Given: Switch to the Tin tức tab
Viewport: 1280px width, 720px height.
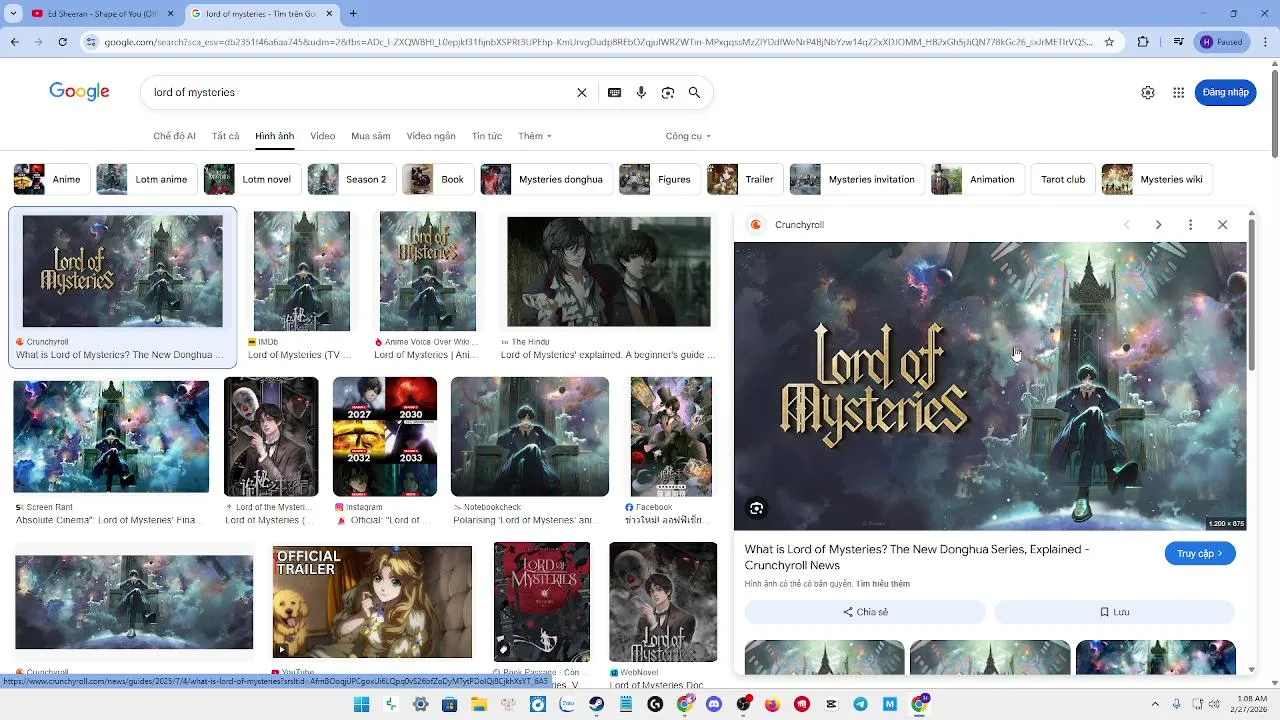Looking at the screenshot, I should pyautogui.click(x=487, y=136).
